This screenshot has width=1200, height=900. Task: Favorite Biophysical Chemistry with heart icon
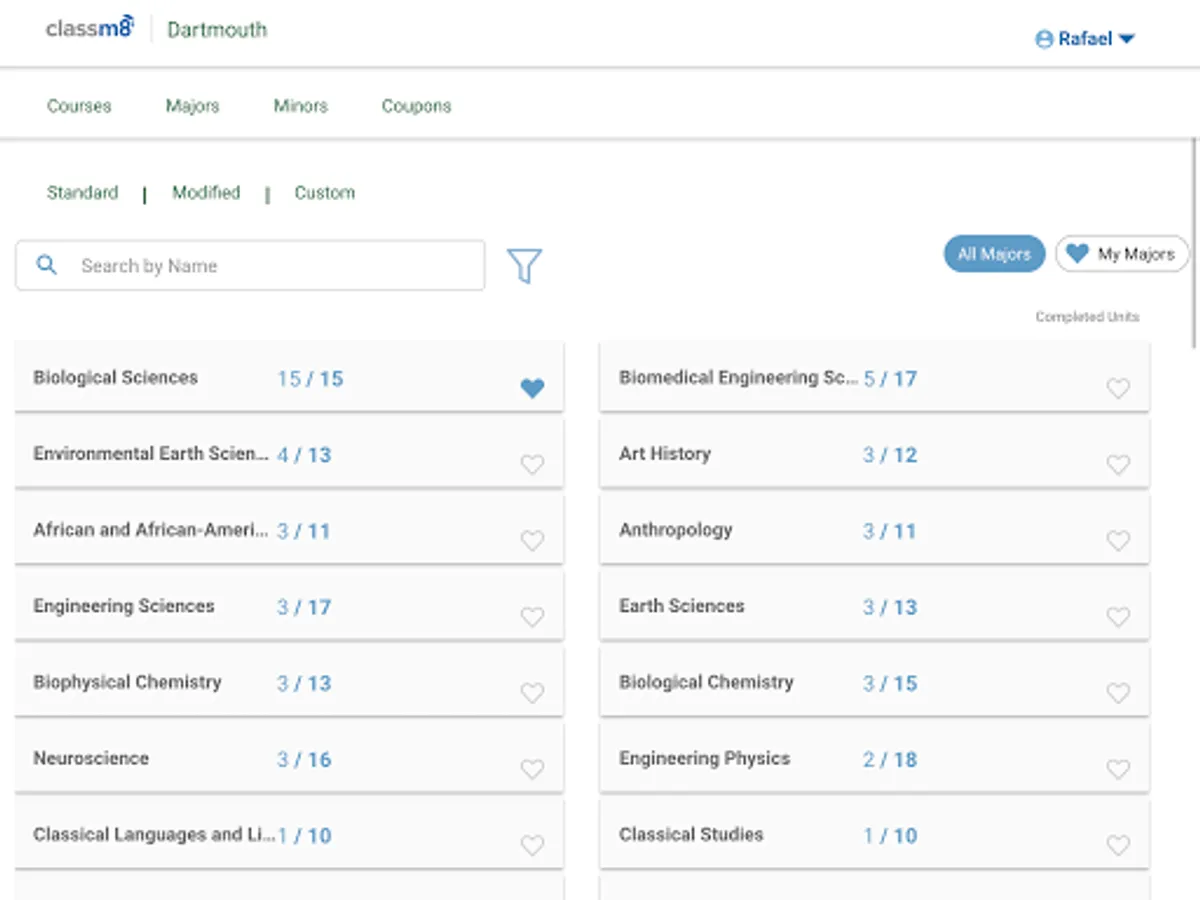[x=532, y=693]
